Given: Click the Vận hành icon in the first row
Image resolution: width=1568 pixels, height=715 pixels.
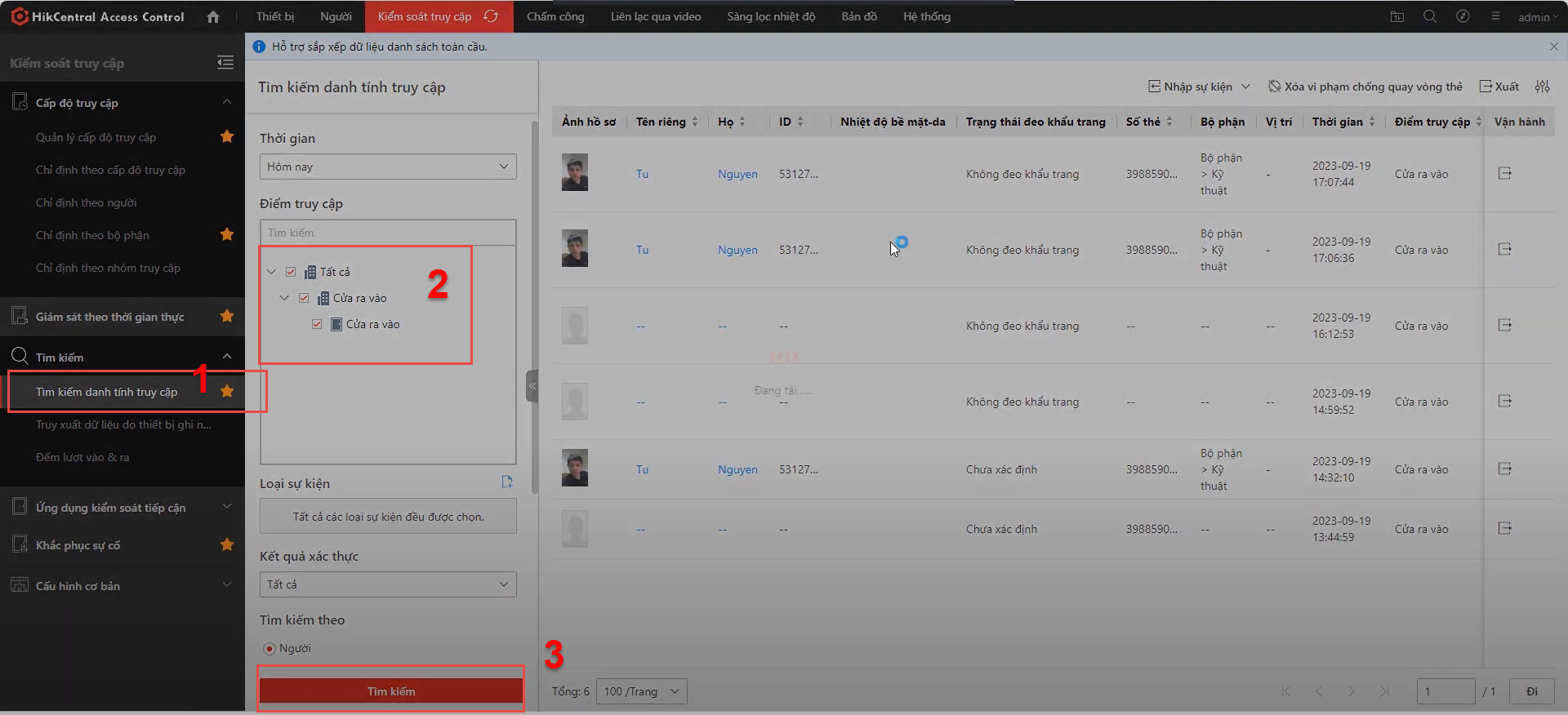Looking at the screenshot, I should (x=1504, y=173).
